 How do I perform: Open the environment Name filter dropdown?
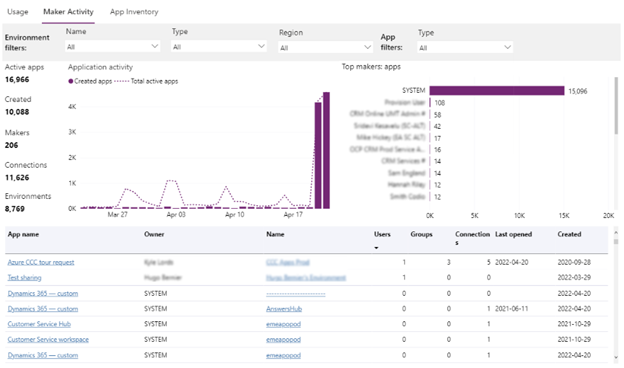click(x=113, y=47)
